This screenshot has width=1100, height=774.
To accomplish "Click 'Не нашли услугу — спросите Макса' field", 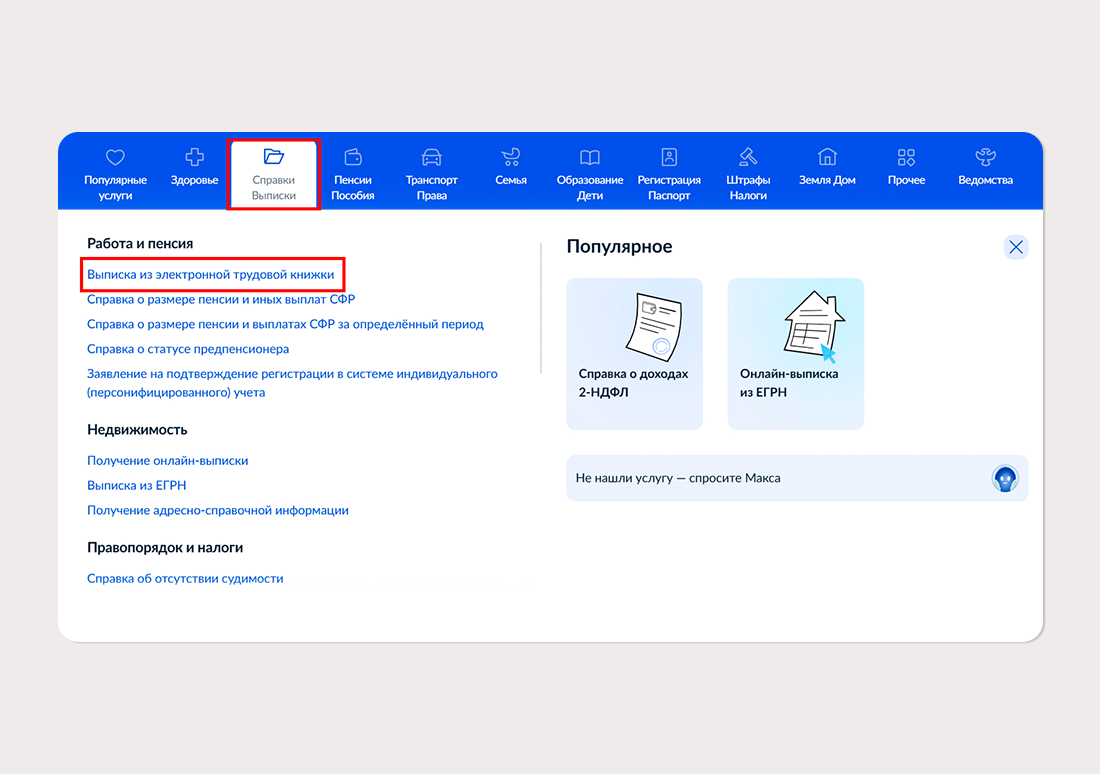I will (x=797, y=478).
